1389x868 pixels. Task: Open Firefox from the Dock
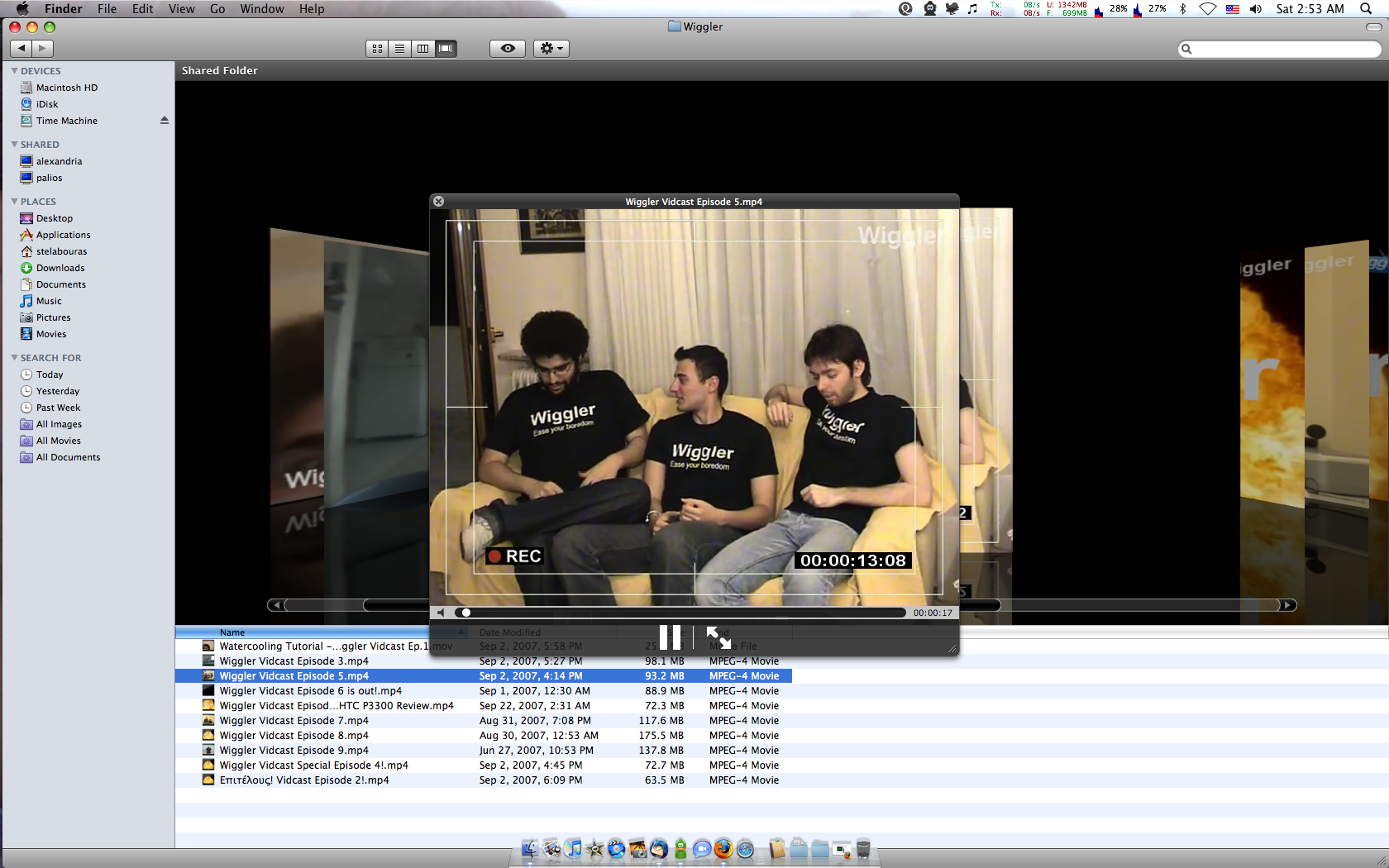723,849
